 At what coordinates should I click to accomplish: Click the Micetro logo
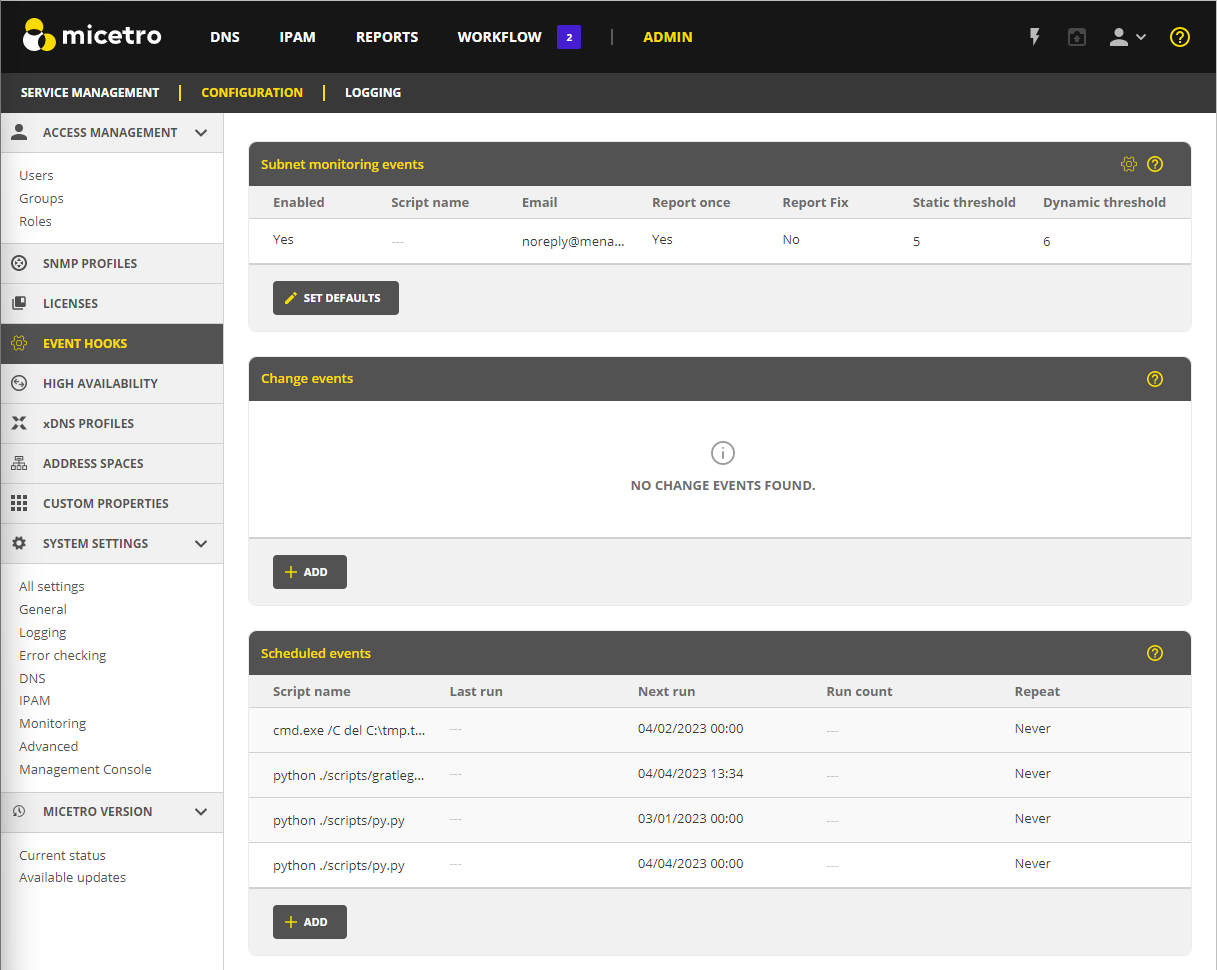[92, 37]
